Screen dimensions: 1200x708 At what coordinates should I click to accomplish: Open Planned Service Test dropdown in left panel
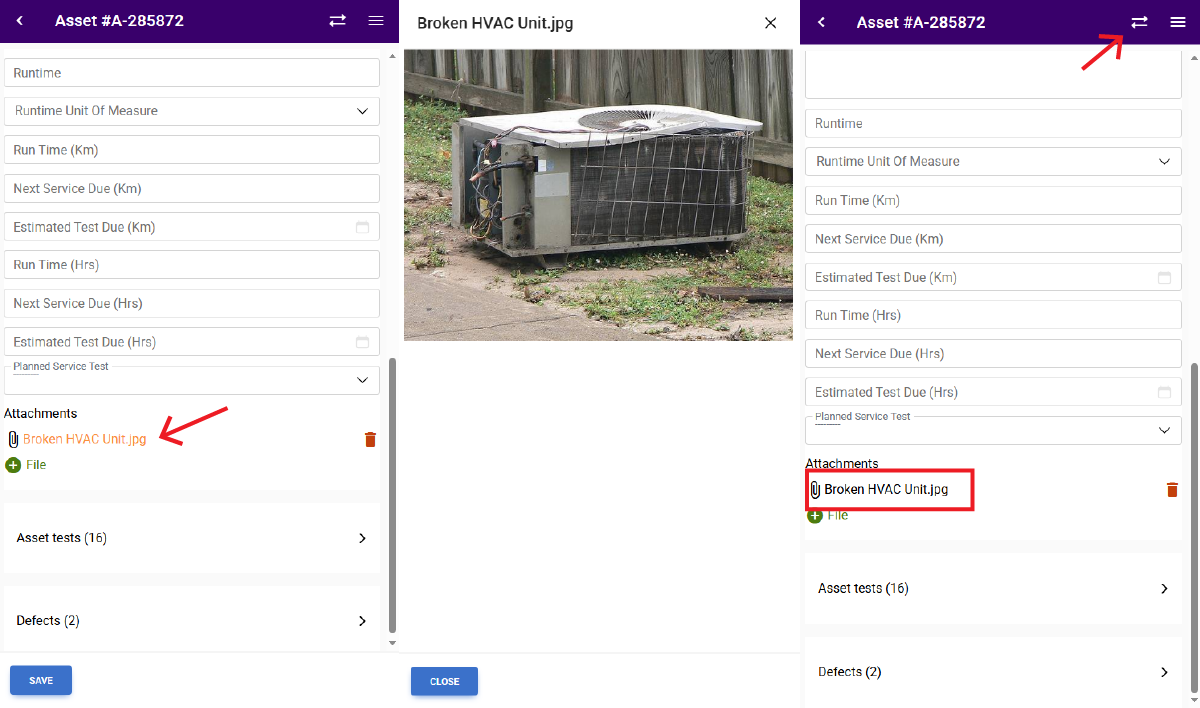tap(192, 380)
